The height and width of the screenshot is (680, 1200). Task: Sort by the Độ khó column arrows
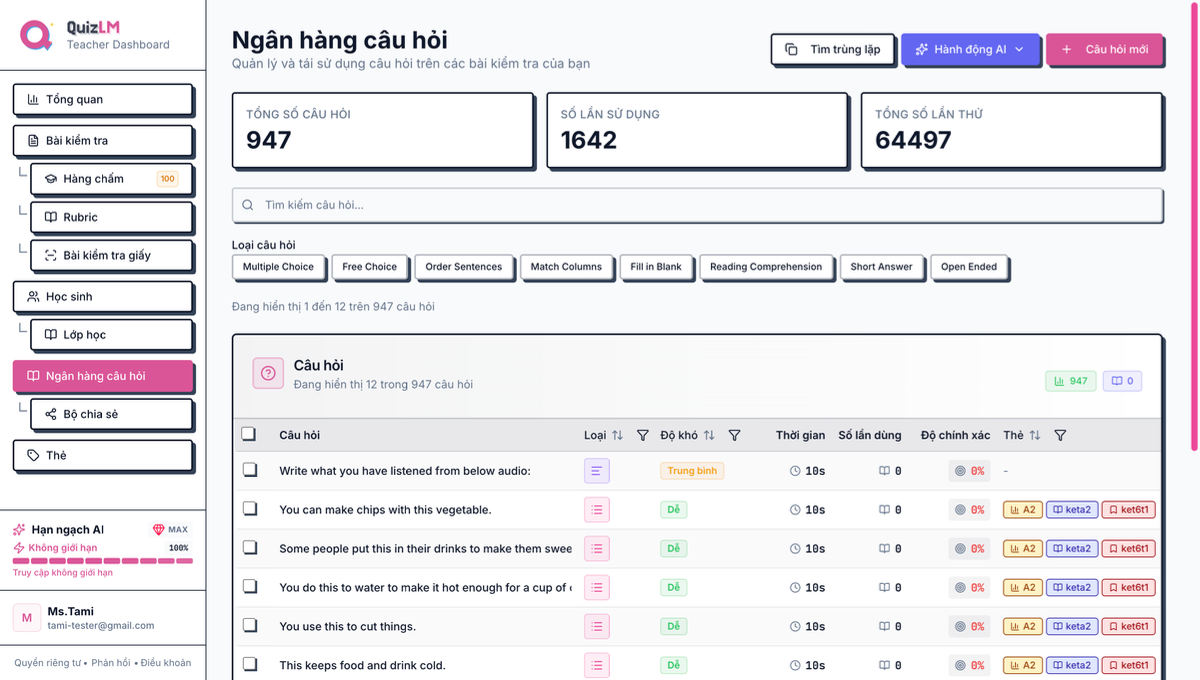(711, 435)
